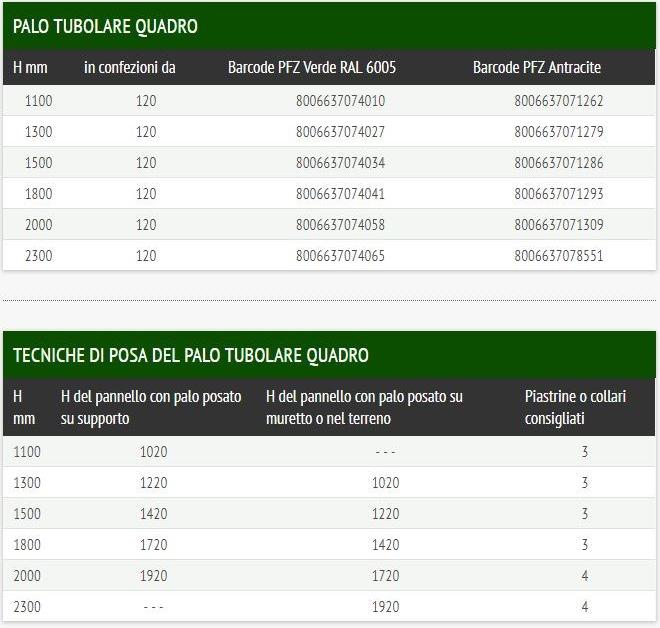
Task: Click the PALO TUBOLARE QUADRO table title
Action: coord(105,26)
